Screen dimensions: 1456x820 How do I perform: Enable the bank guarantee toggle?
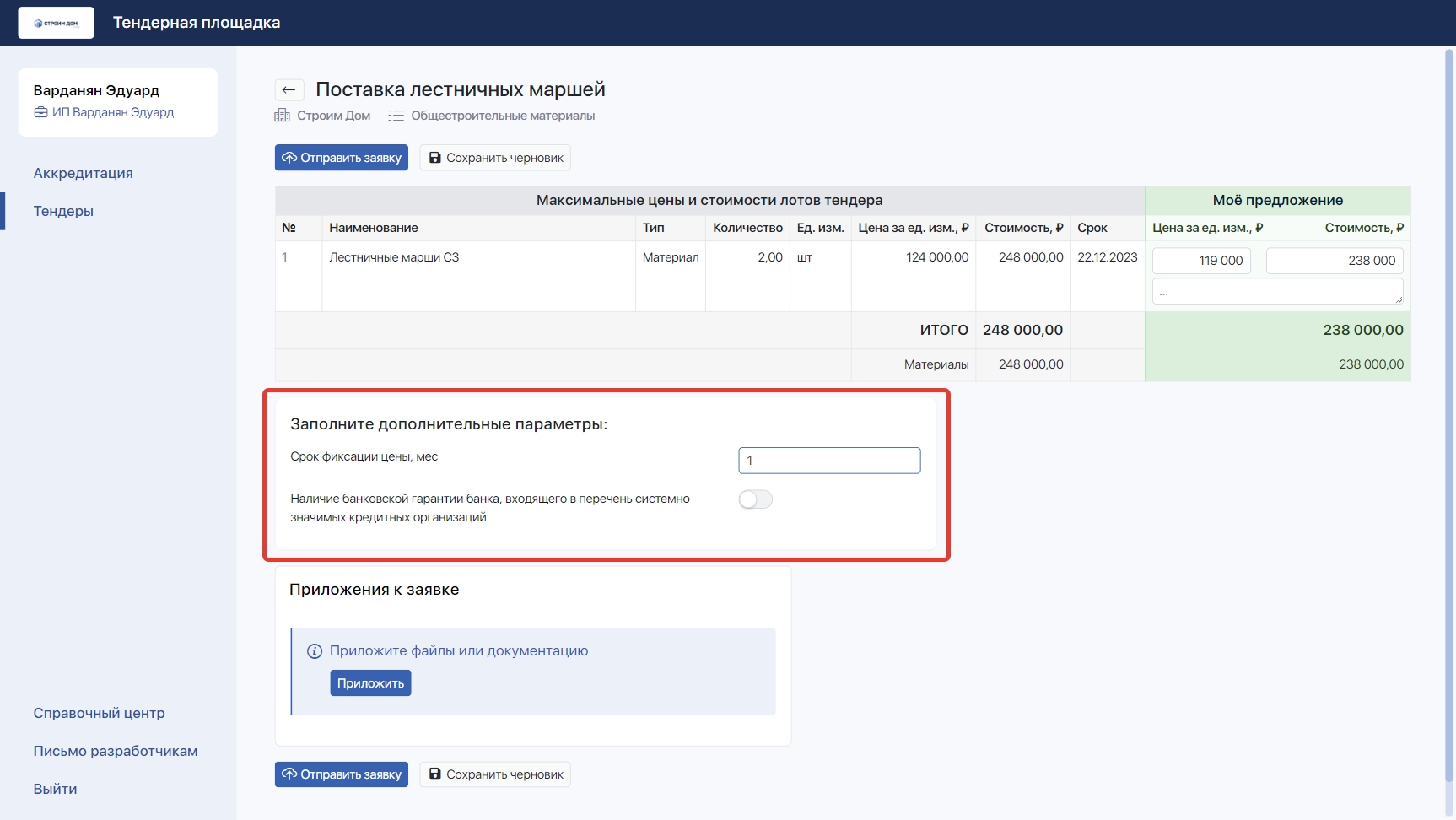pos(755,499)
